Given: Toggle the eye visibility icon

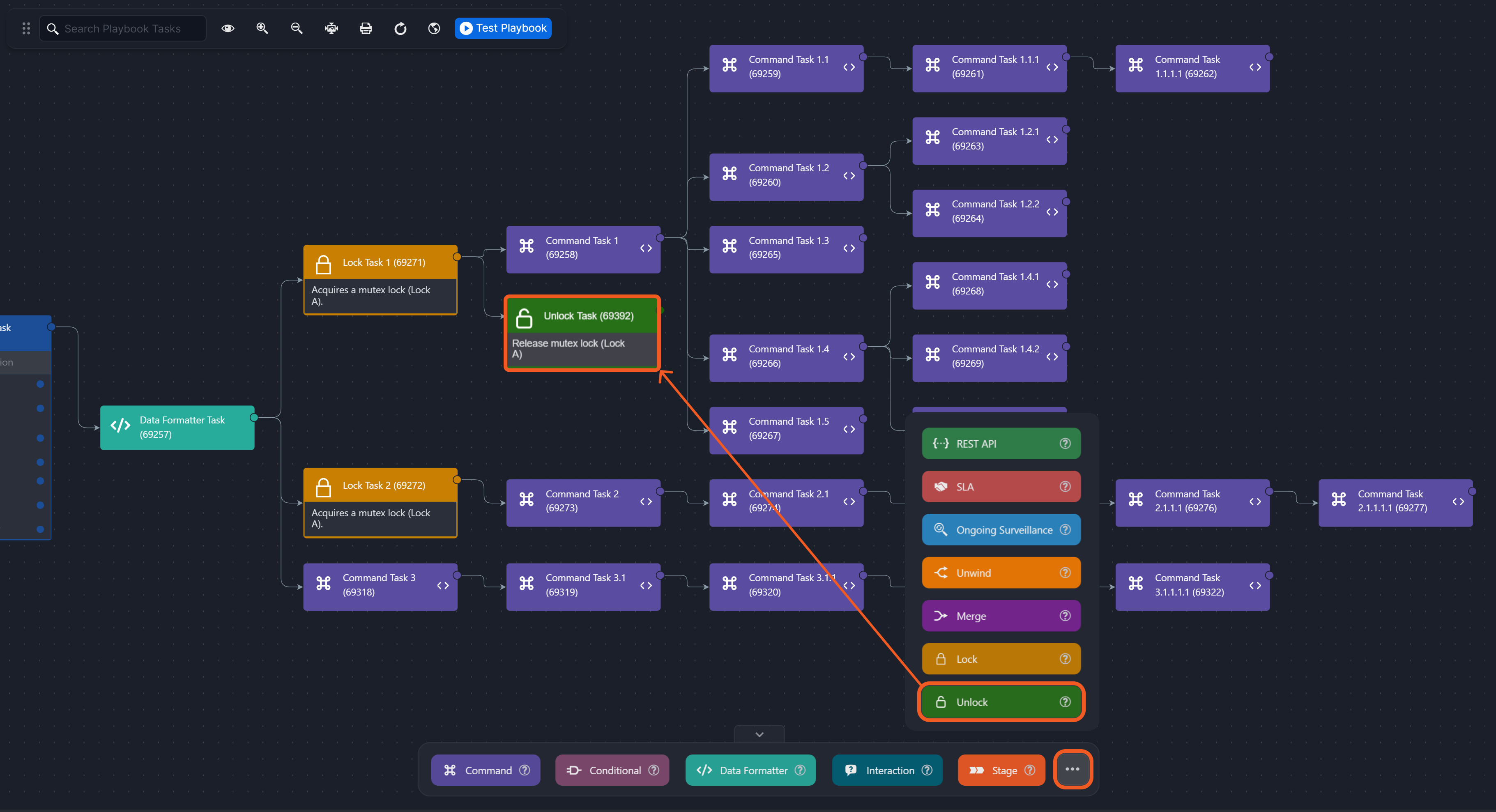Looking at the screenshot, I should click(228, 28).
